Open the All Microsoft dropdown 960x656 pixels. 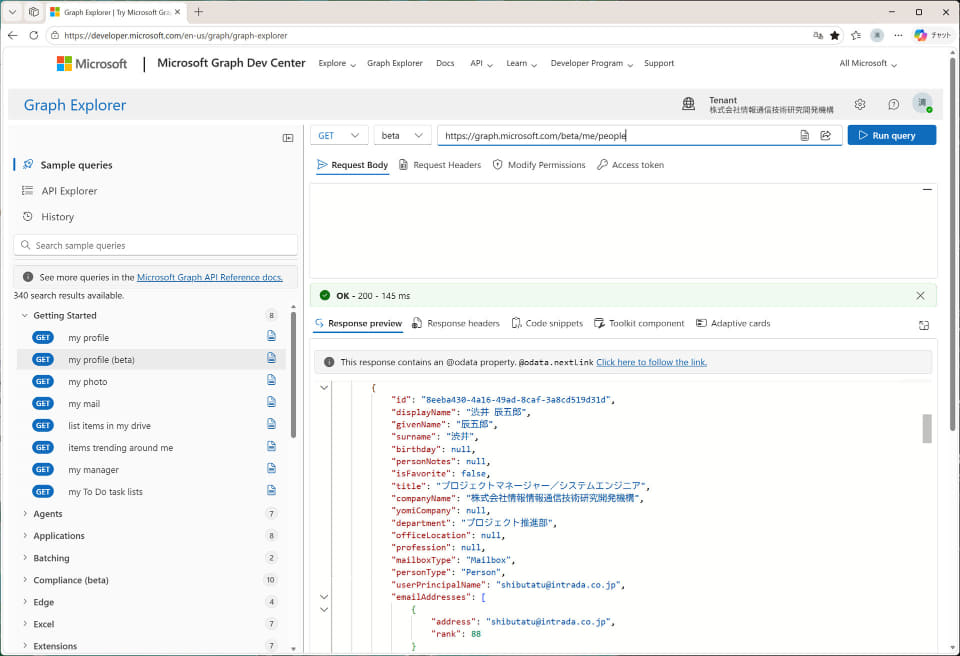tap(868, 63)
